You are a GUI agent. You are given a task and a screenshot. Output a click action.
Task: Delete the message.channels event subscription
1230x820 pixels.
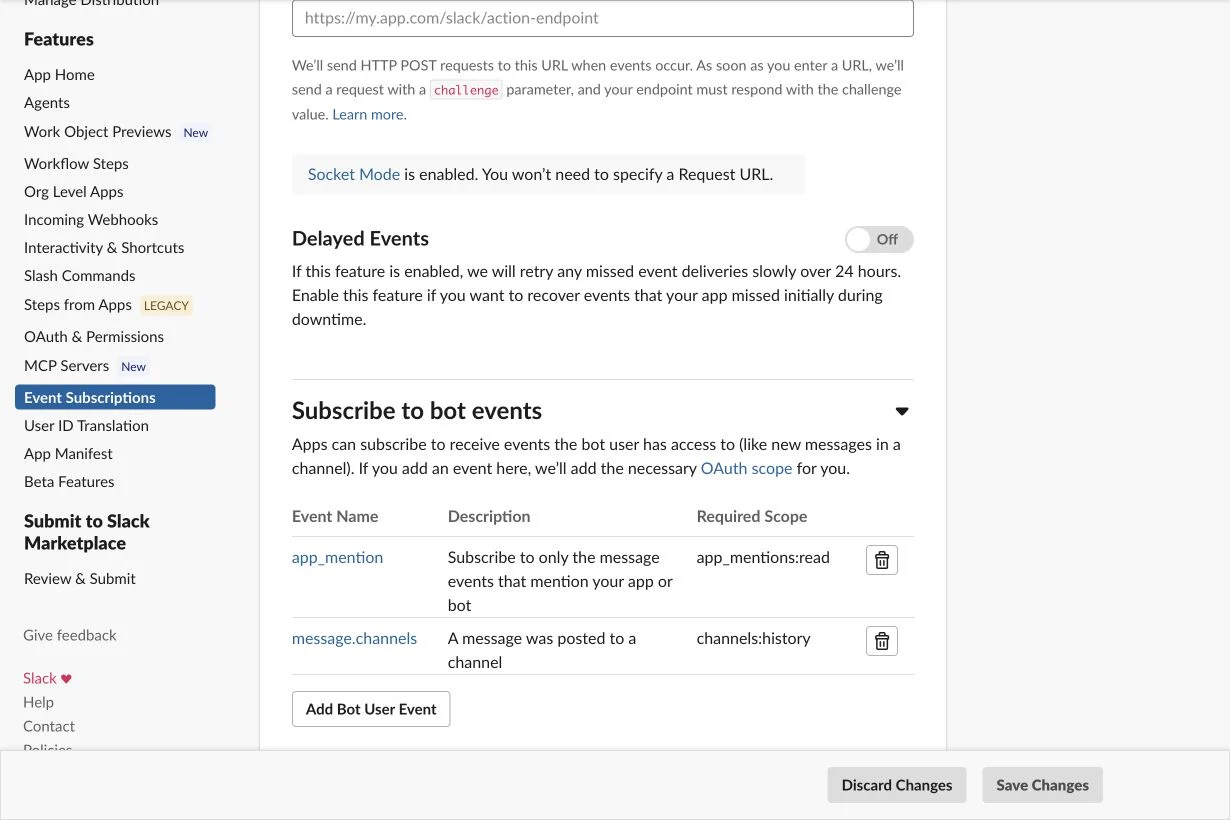(882, 641)
